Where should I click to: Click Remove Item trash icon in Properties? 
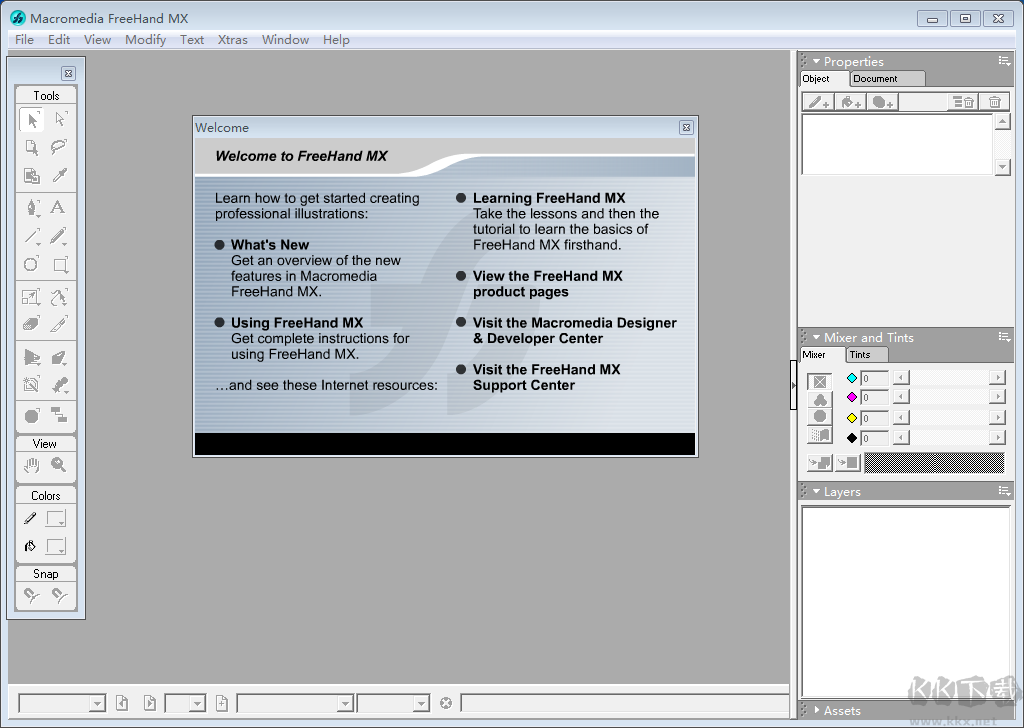pyautogui.click(x=994, y=102)
